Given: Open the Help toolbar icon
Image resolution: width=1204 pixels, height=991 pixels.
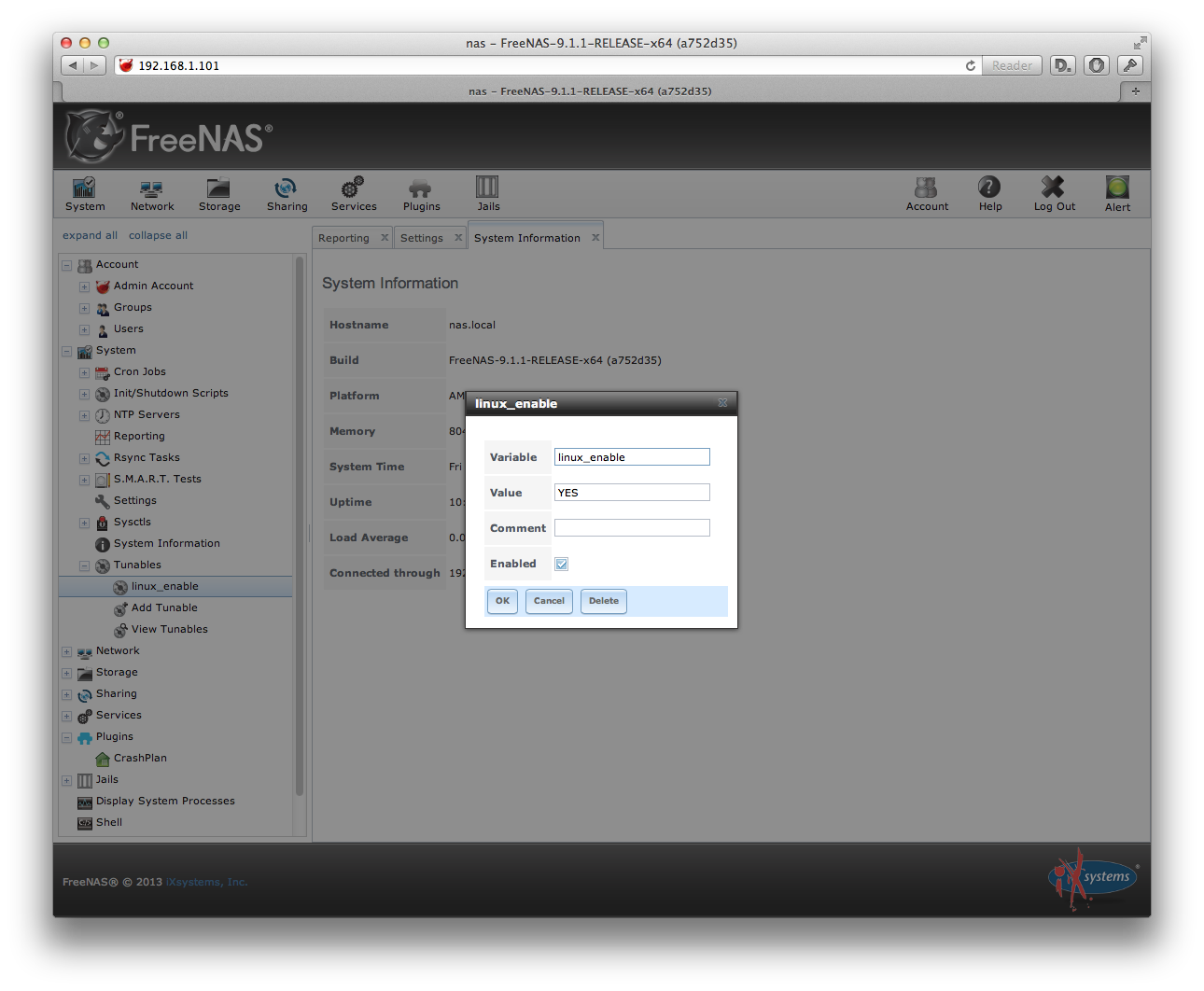Looking at the screenshot, I should [x=990, y=194].
